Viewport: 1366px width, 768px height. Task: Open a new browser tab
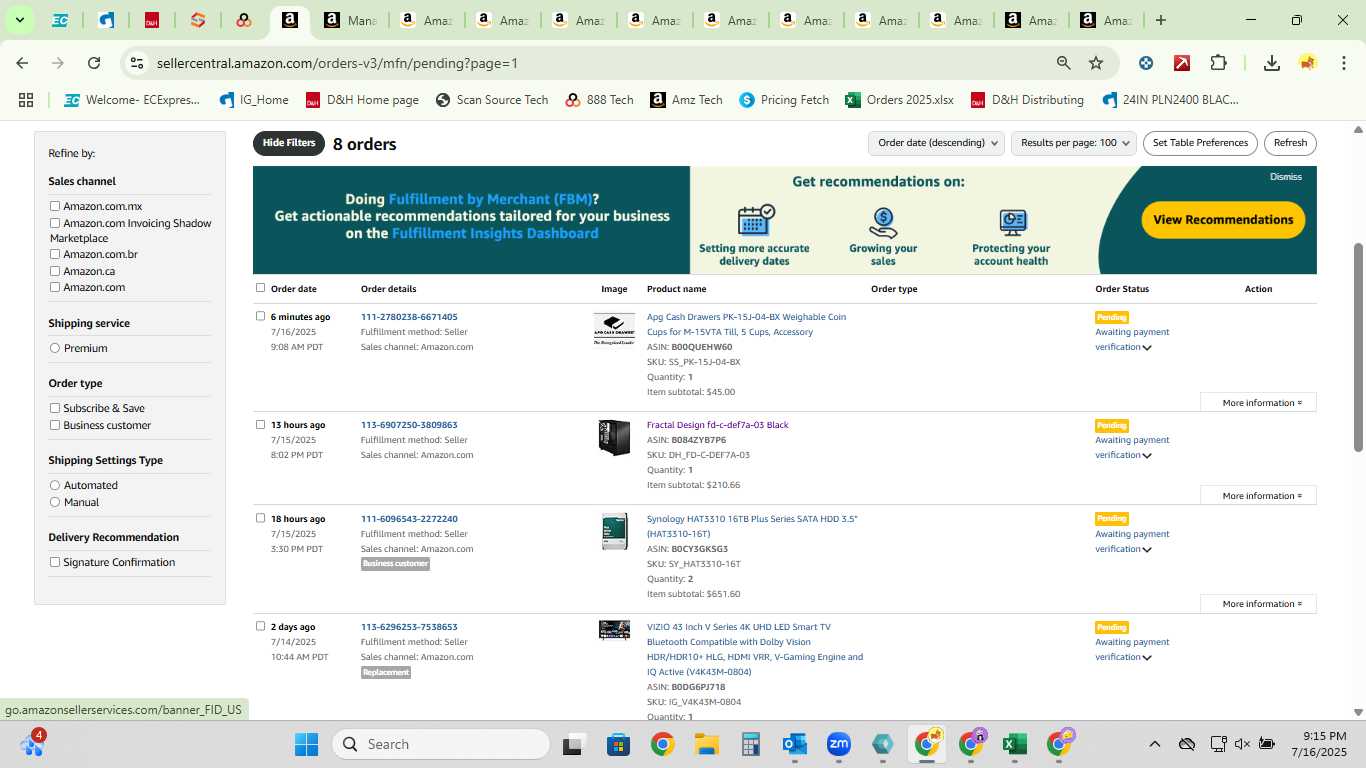pyautogui.click(x=1161, y=20)
